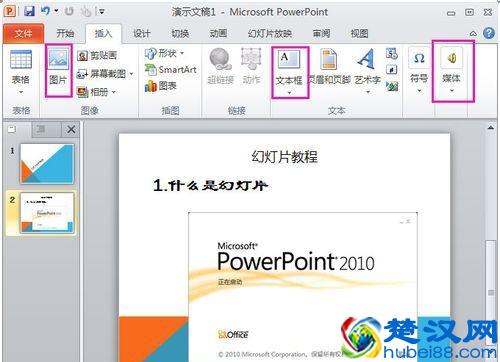Expand the undo history dropdown arrow
500x362 pixels.
coord(56,11)
